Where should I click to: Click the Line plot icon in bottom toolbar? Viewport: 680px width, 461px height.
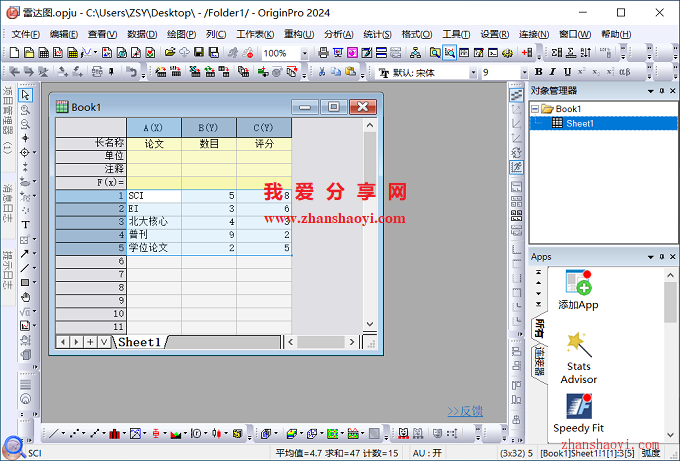click(x=53, y=433)
